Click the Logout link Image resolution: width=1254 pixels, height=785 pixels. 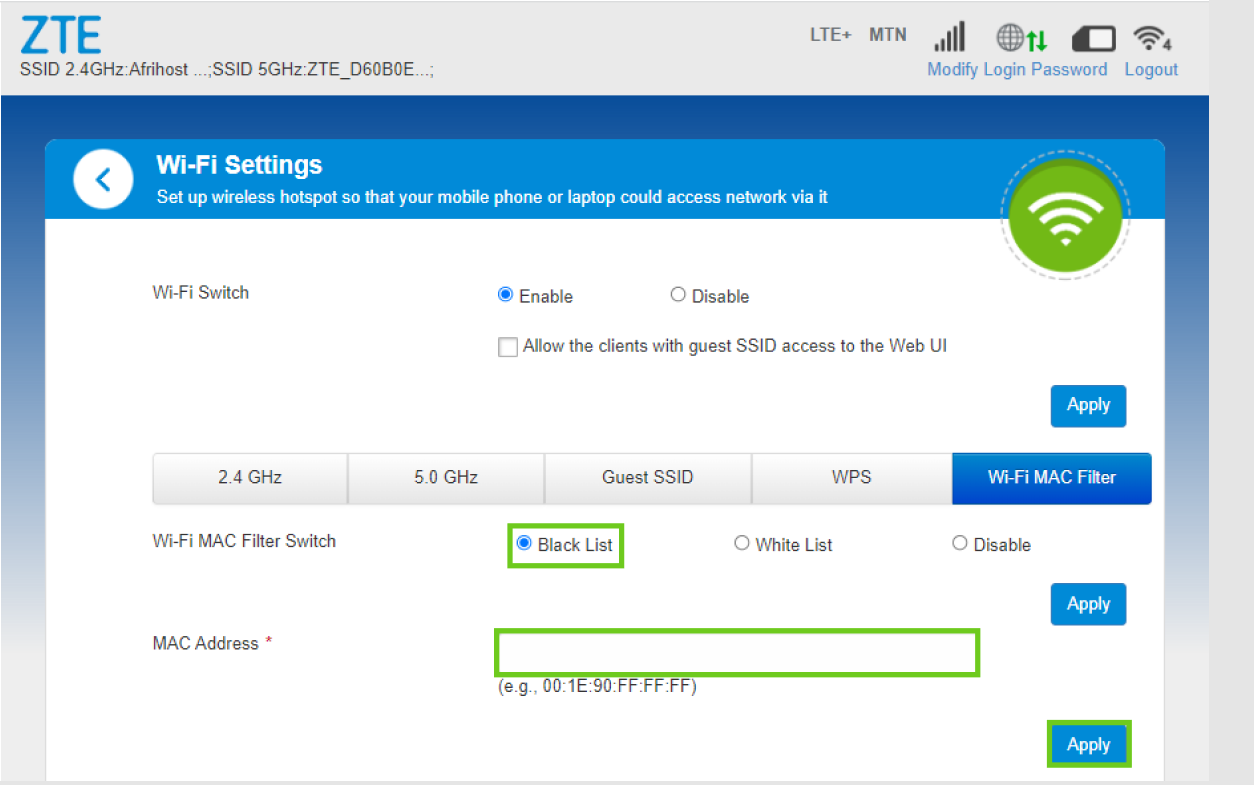1151,69
